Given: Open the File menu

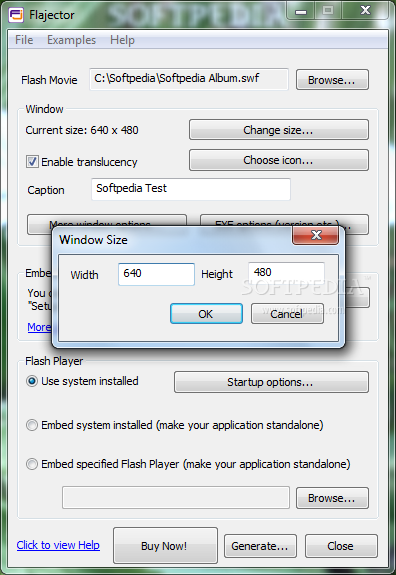Looking at the screenshot, I should 24,40.
